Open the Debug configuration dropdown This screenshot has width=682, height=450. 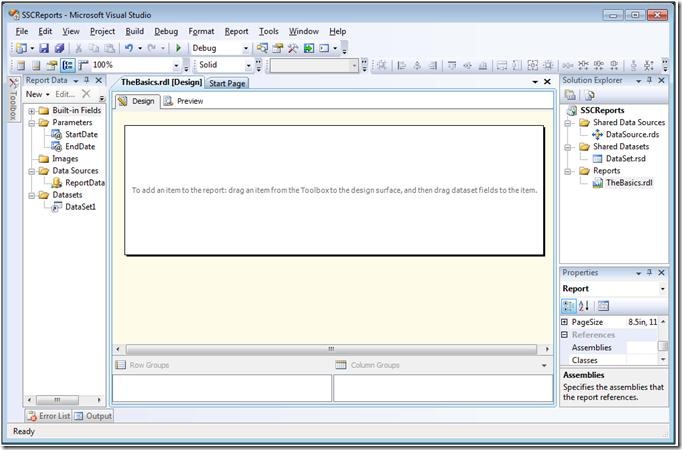point(246,48)
